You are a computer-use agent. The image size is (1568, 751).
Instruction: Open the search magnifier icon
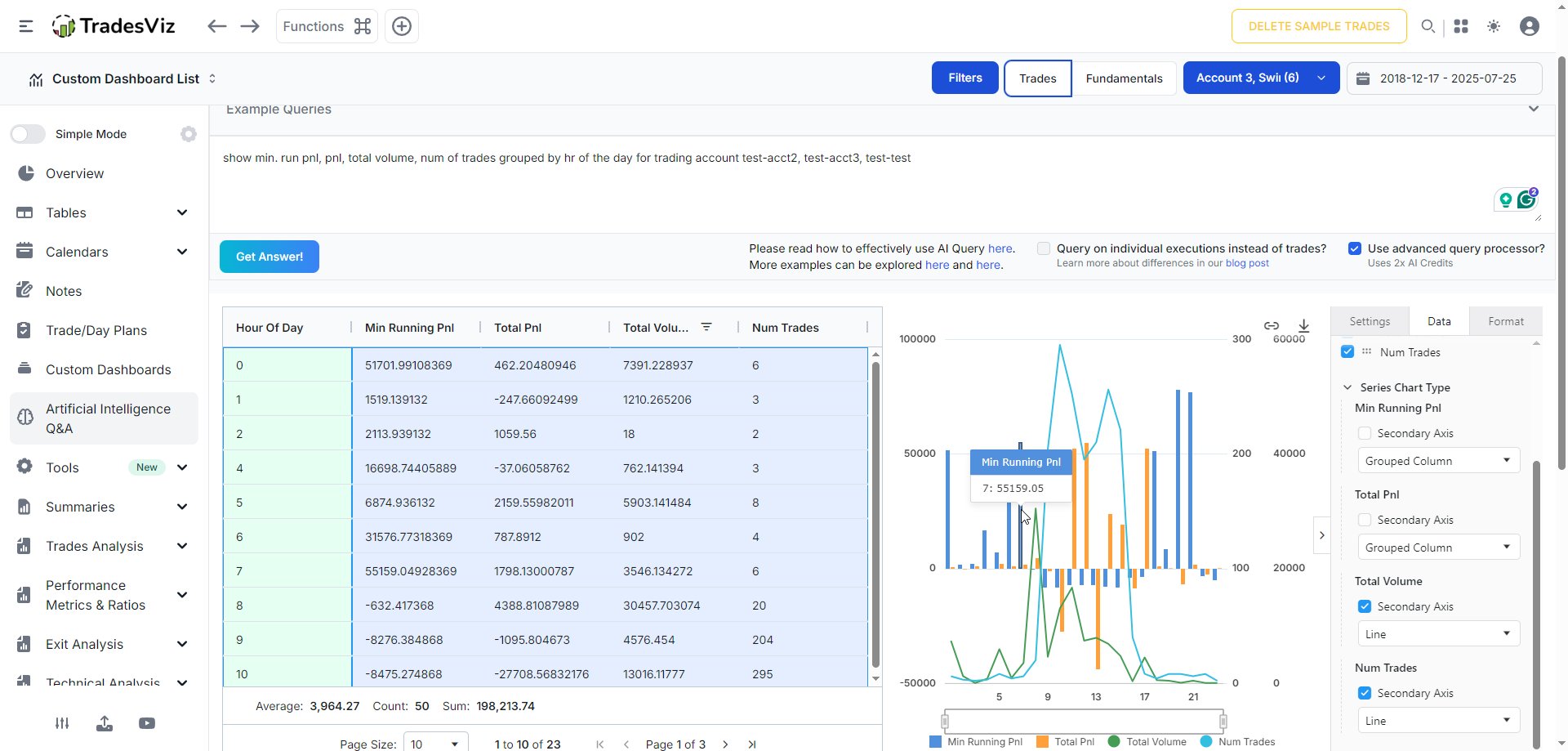tap(1428, 26)
